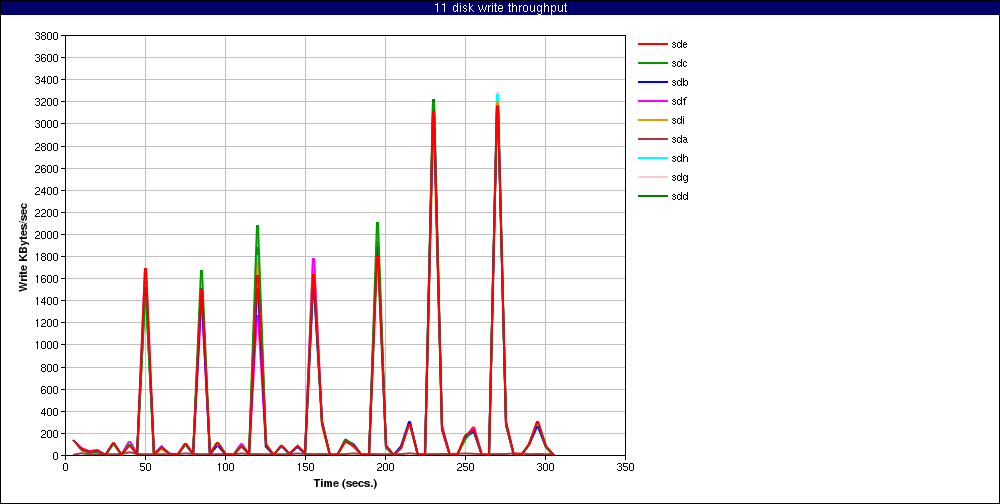Click the 200 y-axis tick value
This screenshot has width=1000, height=504.
(x=51, y=434)
